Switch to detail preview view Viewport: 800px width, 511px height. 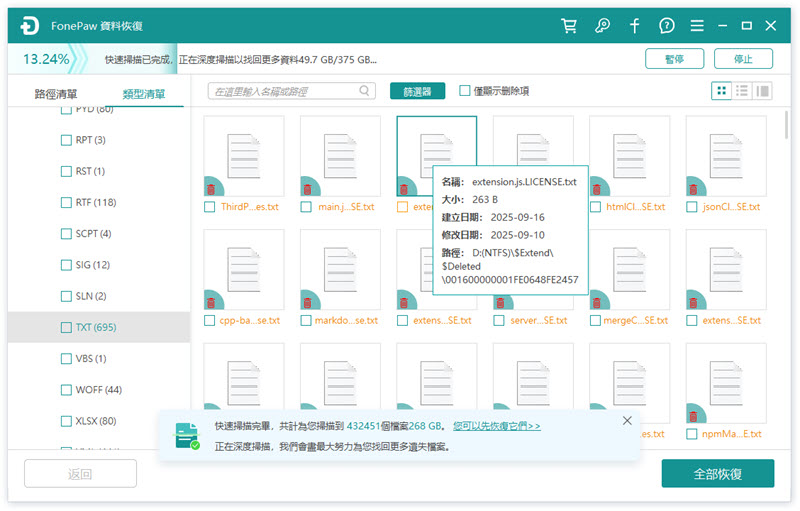(762, 91)
